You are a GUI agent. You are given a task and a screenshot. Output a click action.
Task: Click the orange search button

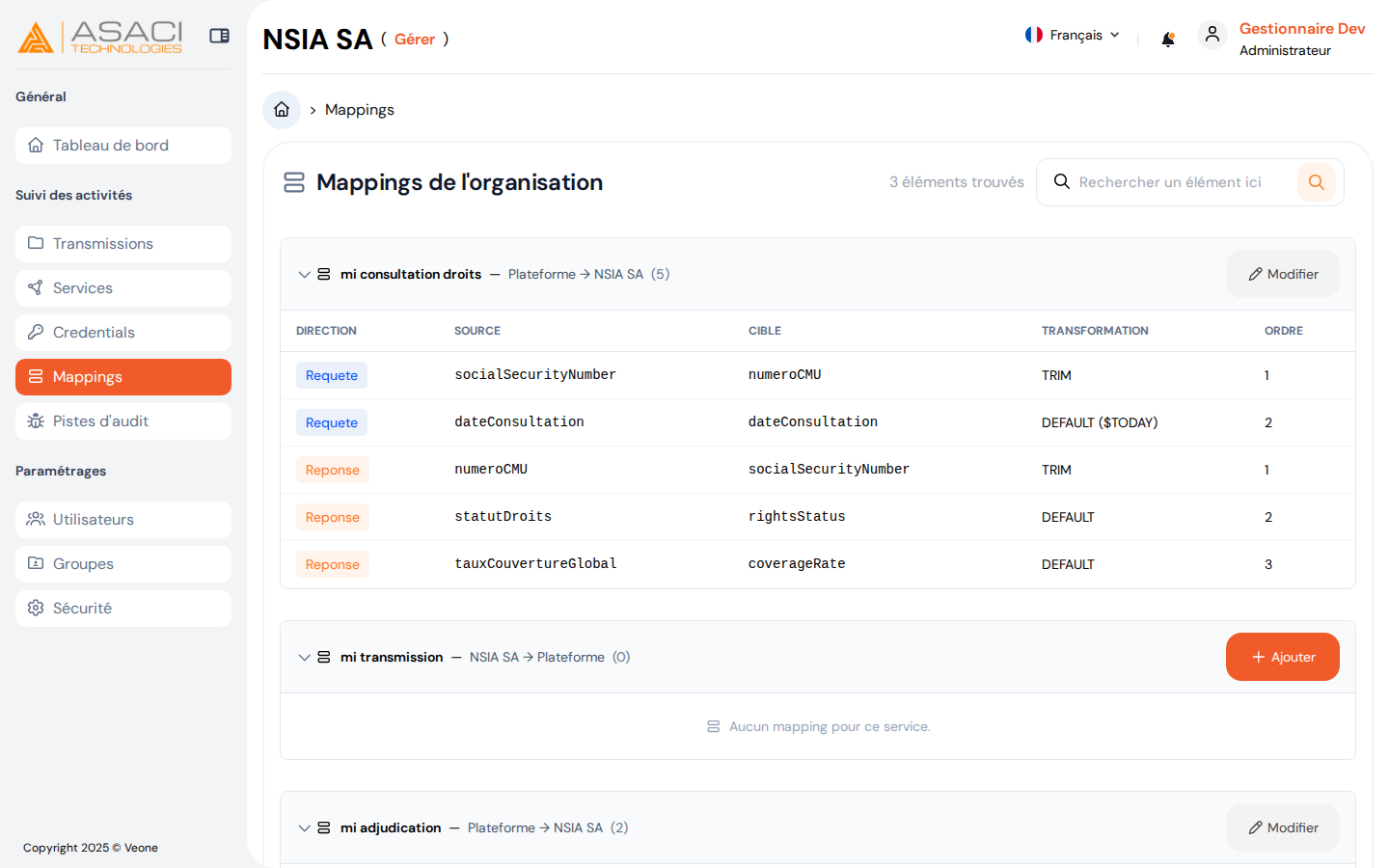pos(1317,182)
